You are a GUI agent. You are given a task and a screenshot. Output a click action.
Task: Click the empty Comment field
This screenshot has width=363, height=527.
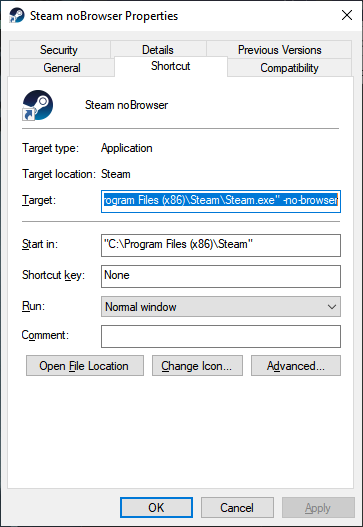pos(221,336)
